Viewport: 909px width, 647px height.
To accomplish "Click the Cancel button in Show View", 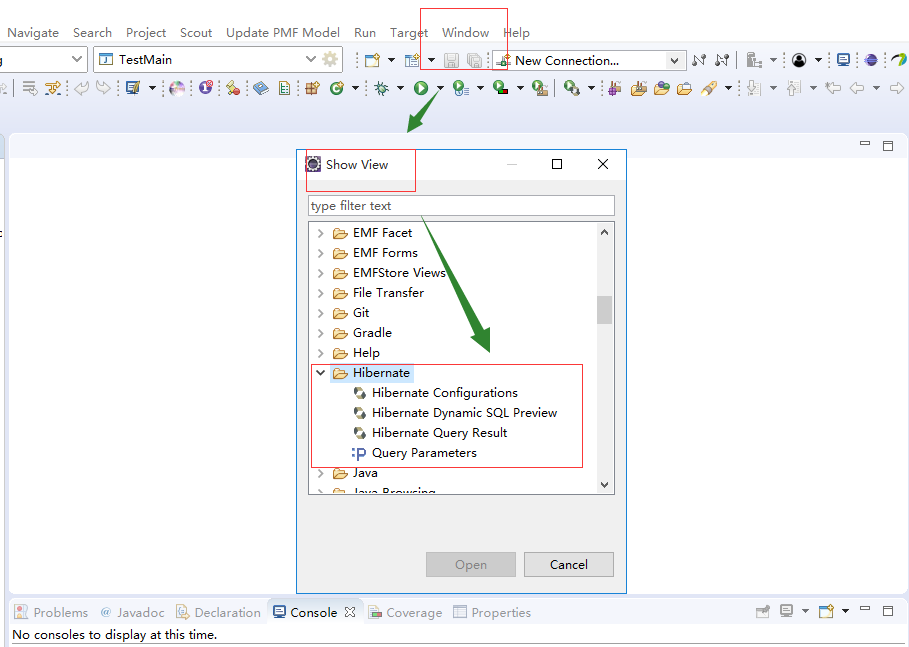I will (x=569, y=564).
